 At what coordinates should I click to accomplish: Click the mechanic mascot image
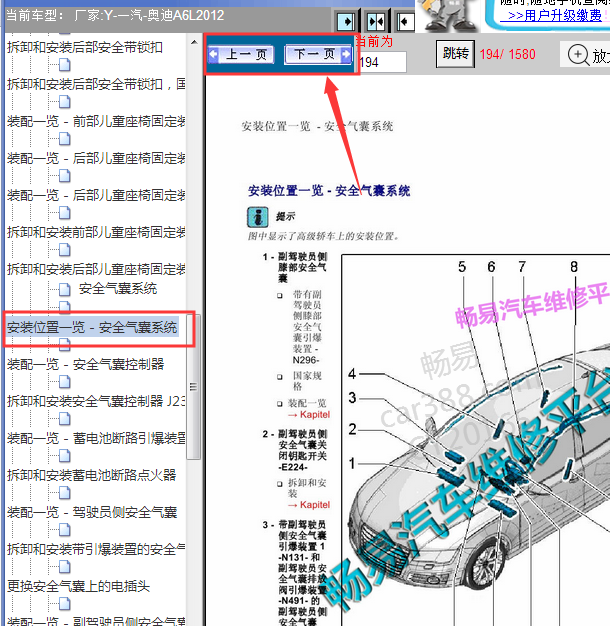[450, 15]
